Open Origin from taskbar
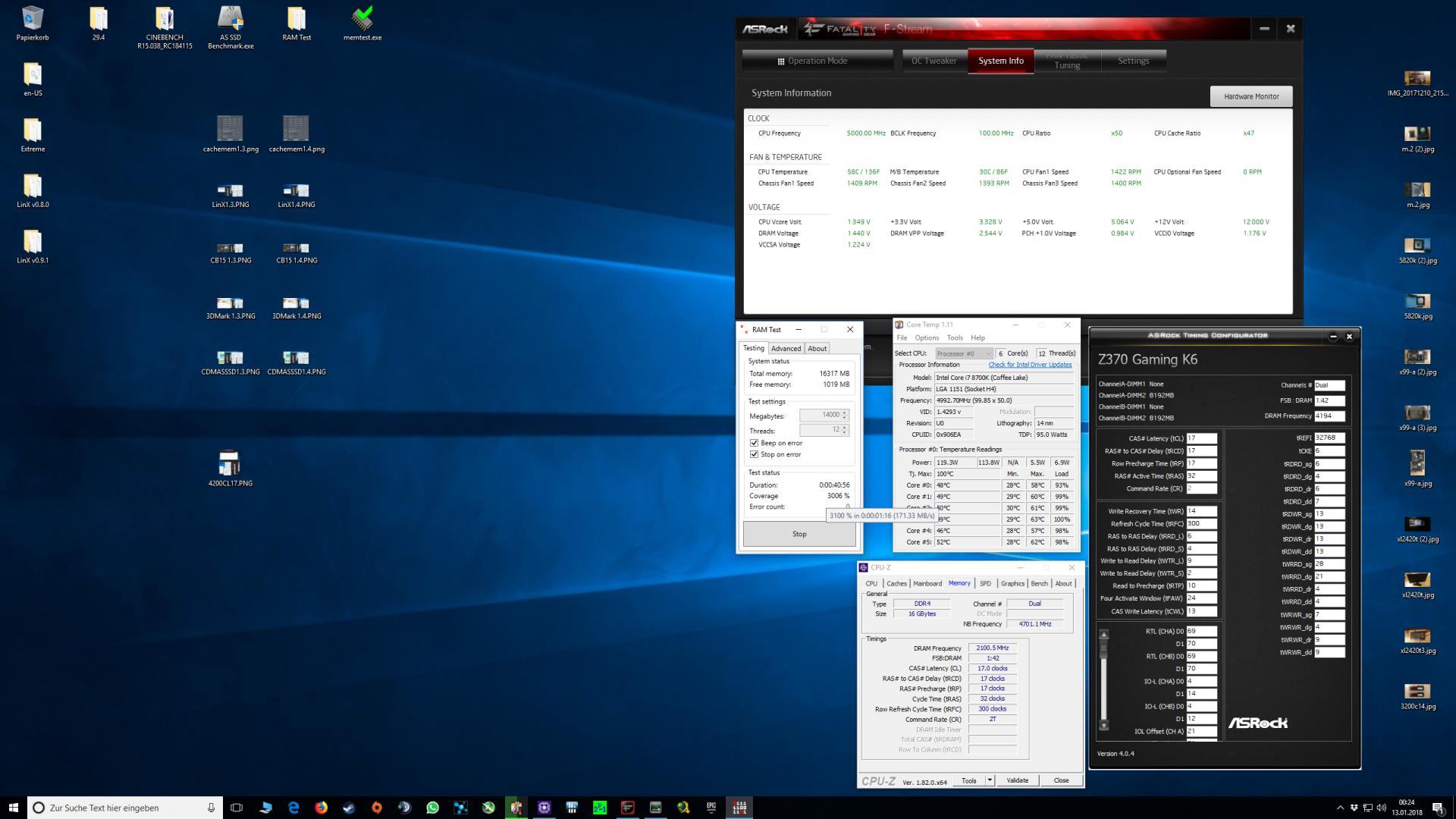 pyautogui.click(x=377, y=808)
